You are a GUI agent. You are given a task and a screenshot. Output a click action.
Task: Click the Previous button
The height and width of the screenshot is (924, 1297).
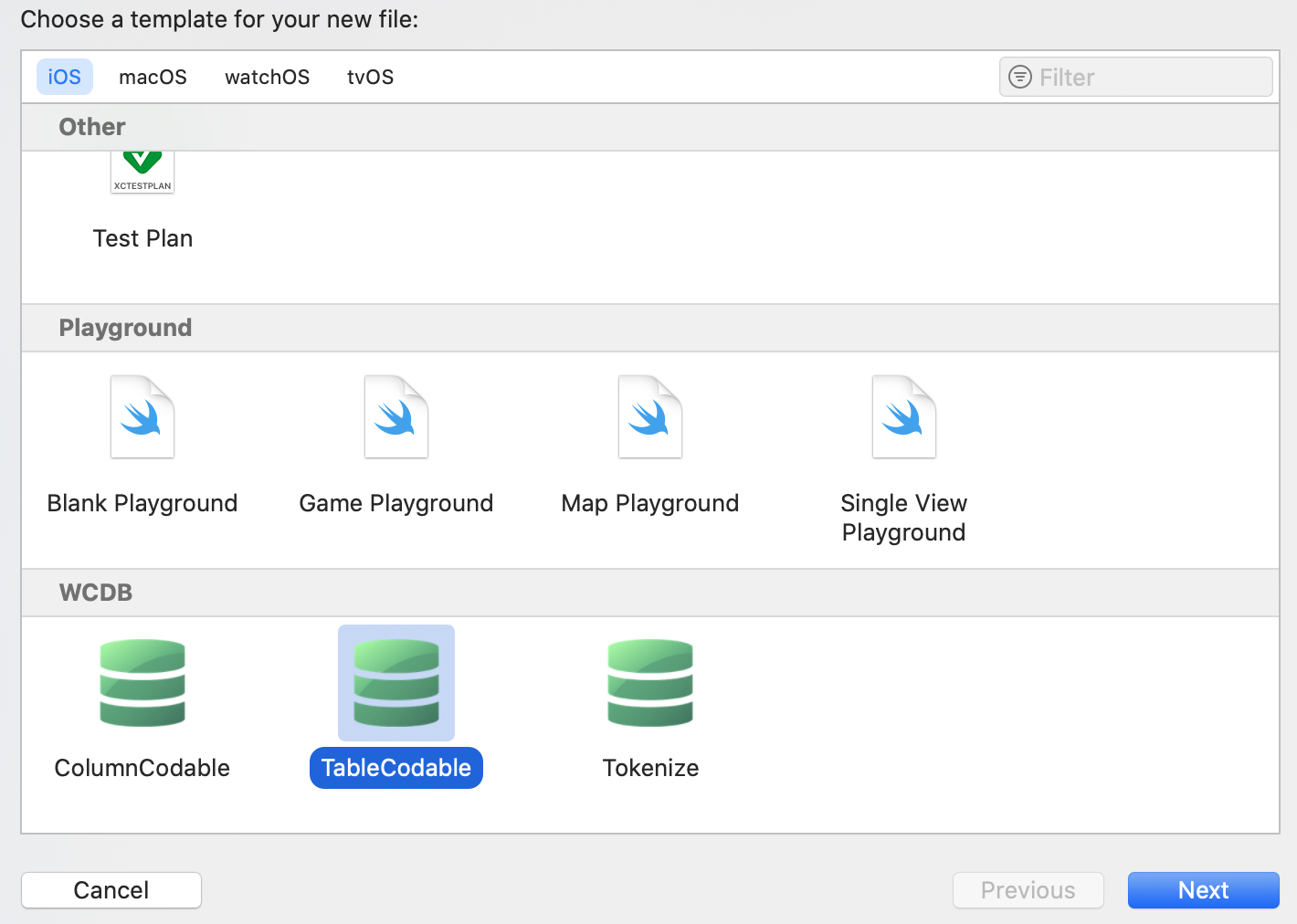point(1028,890)
